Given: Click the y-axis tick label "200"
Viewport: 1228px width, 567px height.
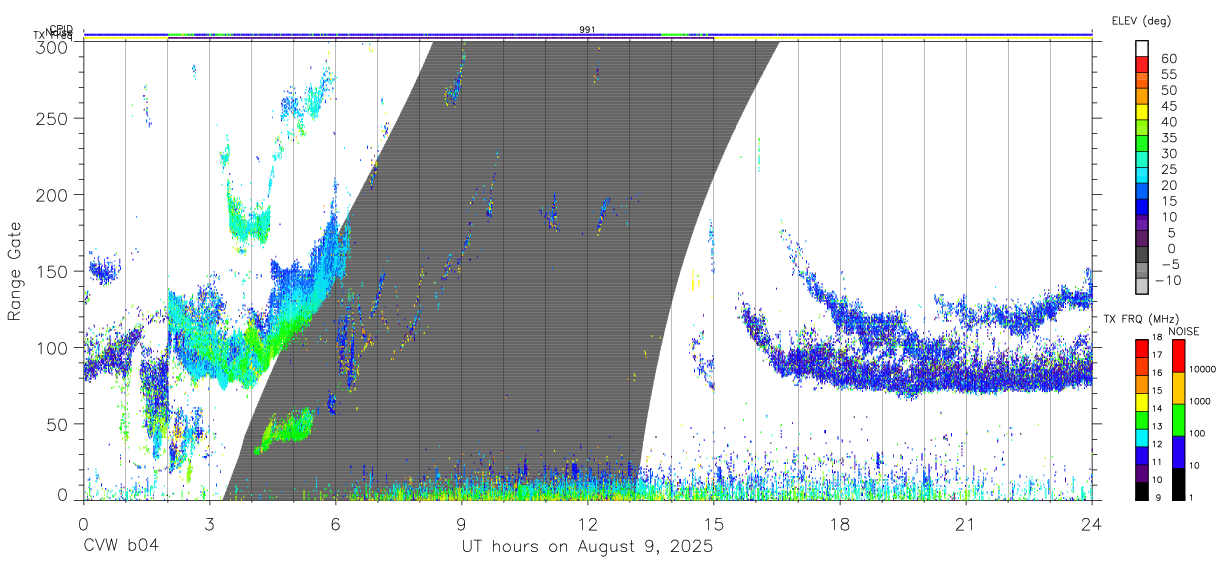Looking at the screenshot, I should pyautogui.click(x=51, y=195).
